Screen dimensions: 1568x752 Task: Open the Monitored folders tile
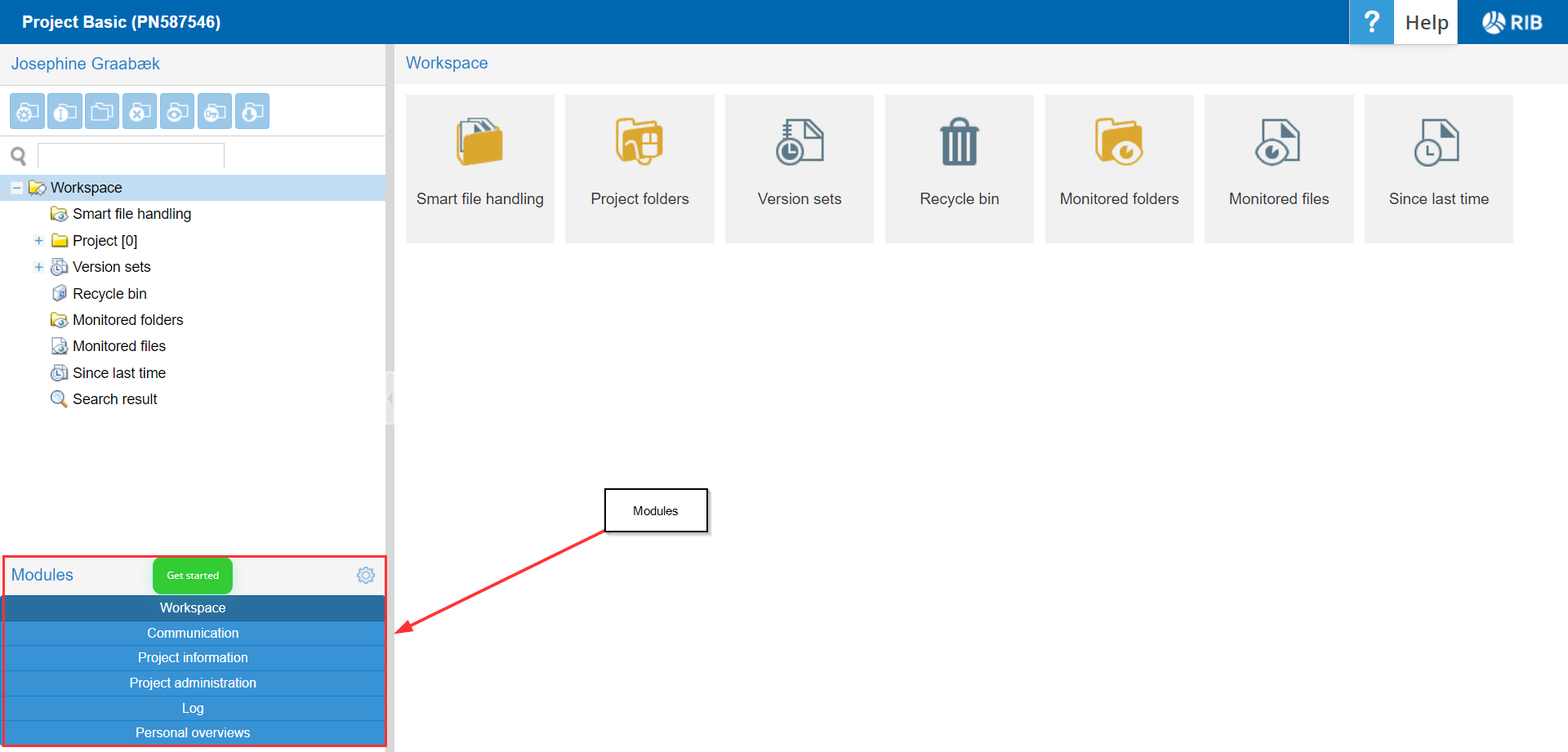1119,169
